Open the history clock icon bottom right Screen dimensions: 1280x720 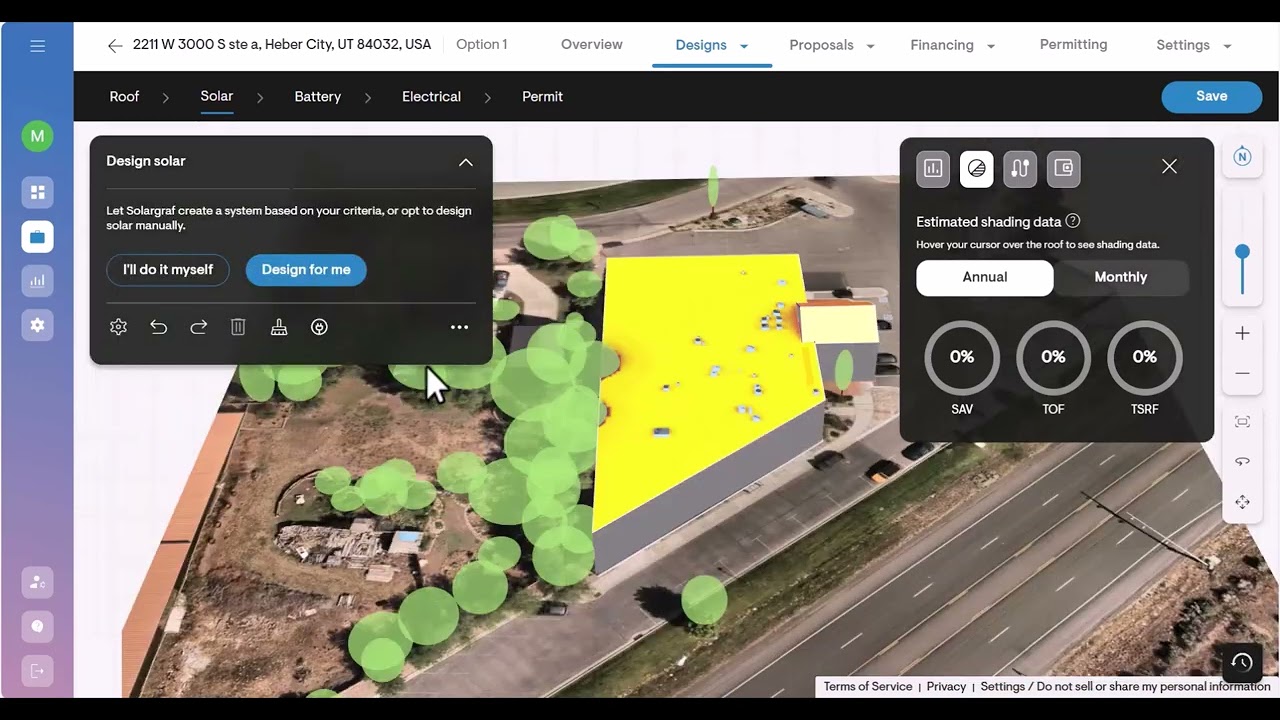click(x=1242, y=662)
